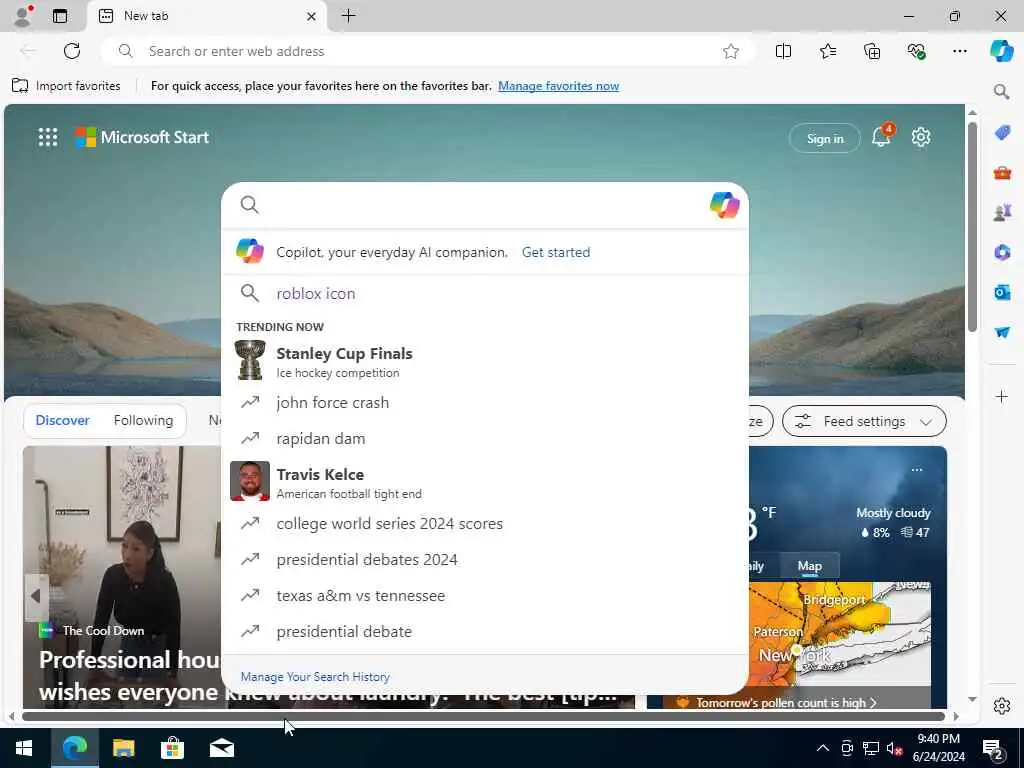Choose Stanley Cup Finals suggestion

tap(485, 361)
